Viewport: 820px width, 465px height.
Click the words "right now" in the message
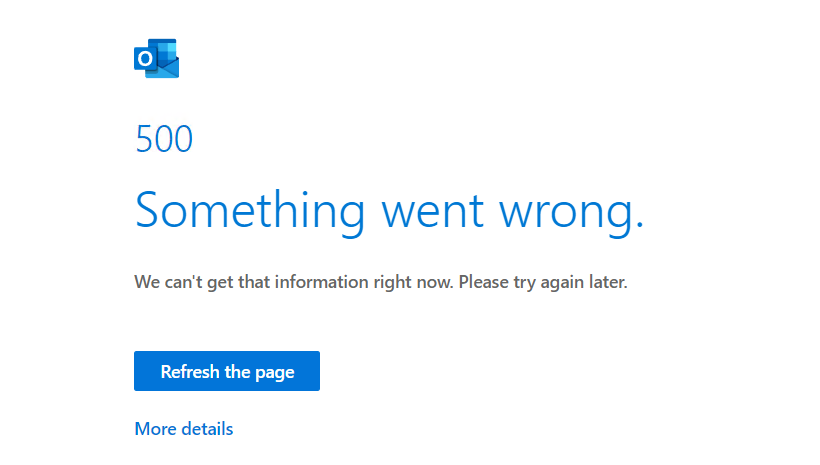click(413, 282)
